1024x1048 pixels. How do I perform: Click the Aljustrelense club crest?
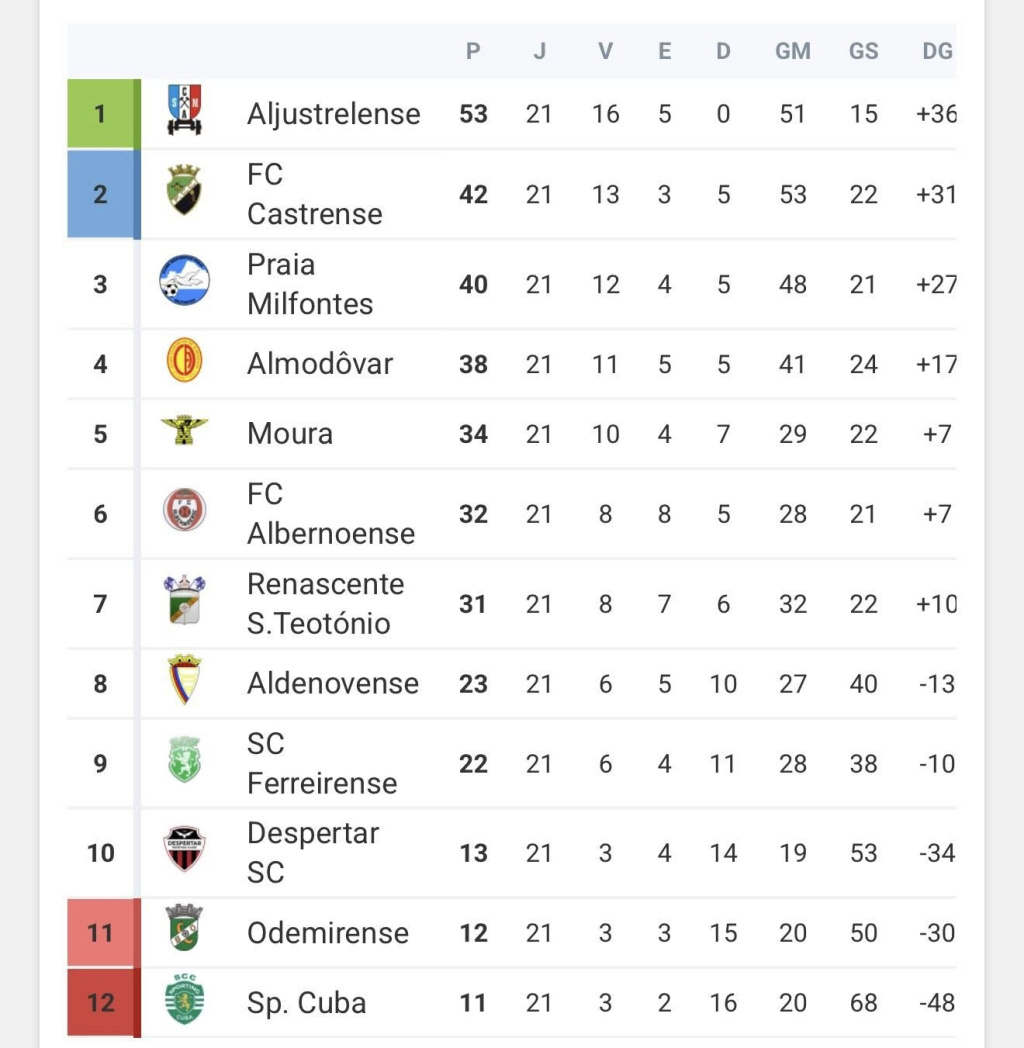pyautogui.click(x=184, y=112)
